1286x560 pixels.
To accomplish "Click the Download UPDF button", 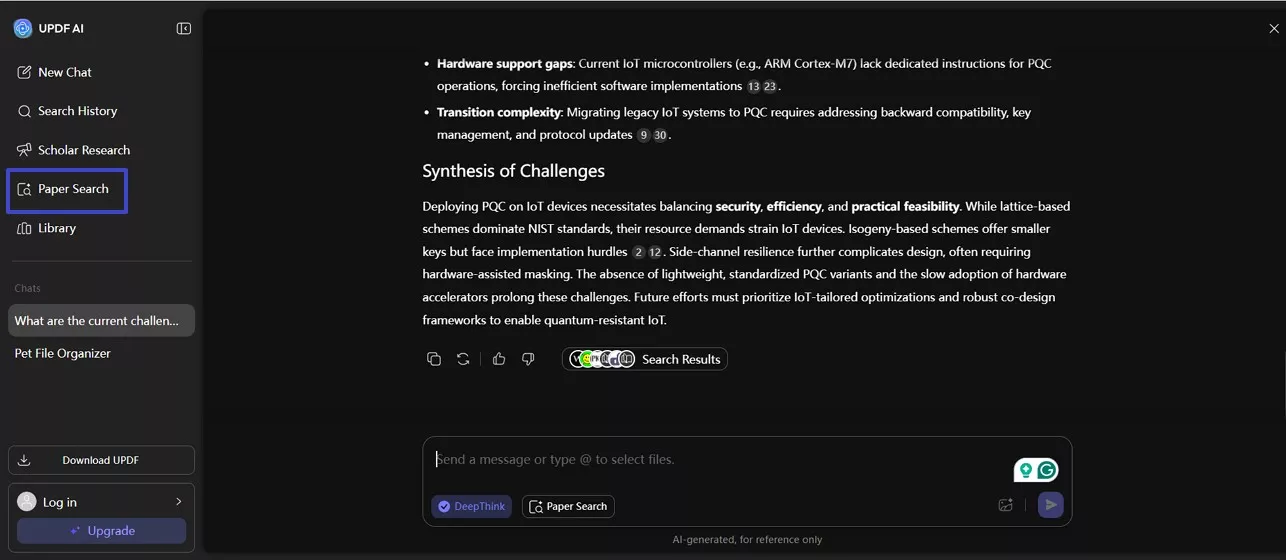I will pos(101,460).
